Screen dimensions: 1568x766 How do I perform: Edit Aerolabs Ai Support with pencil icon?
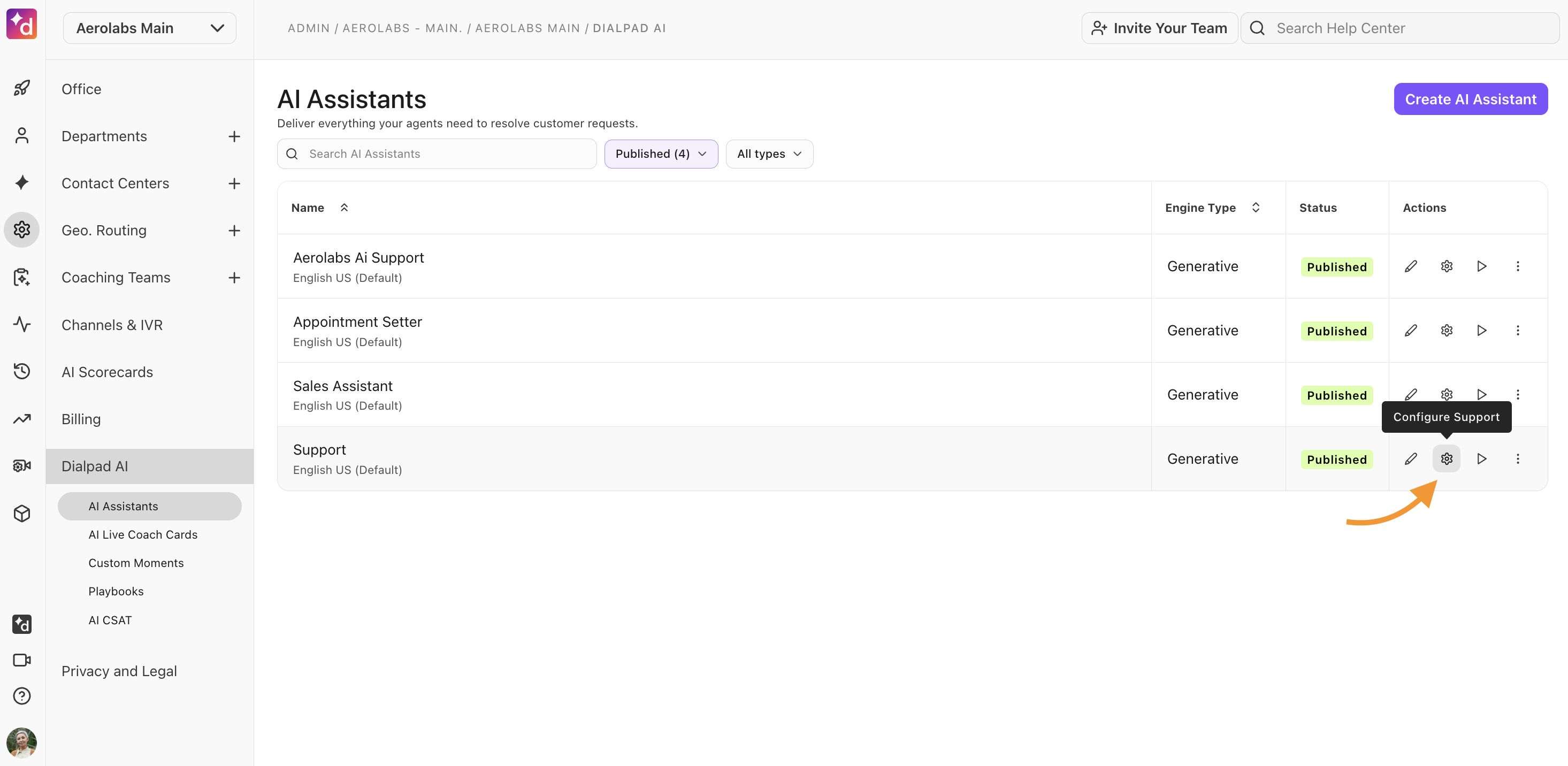pyautogui.click(x=1411, y=266)
